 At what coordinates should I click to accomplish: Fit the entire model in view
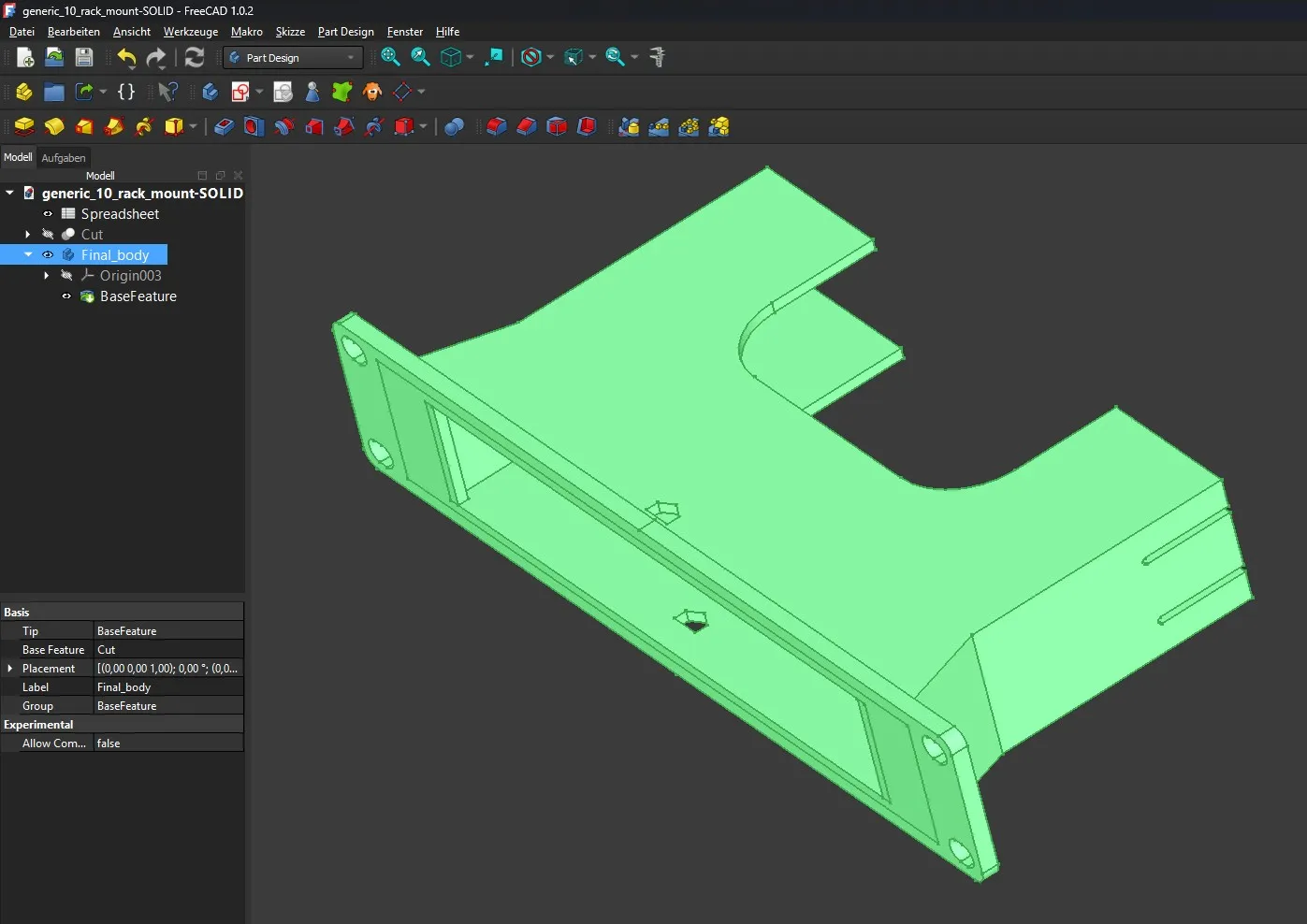coord(391,57)
